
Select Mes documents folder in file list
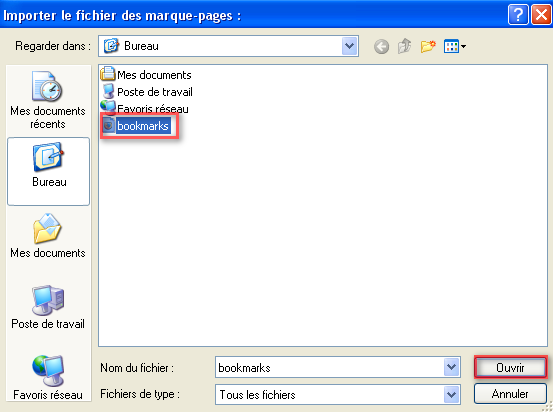click(x=146, y=75)
